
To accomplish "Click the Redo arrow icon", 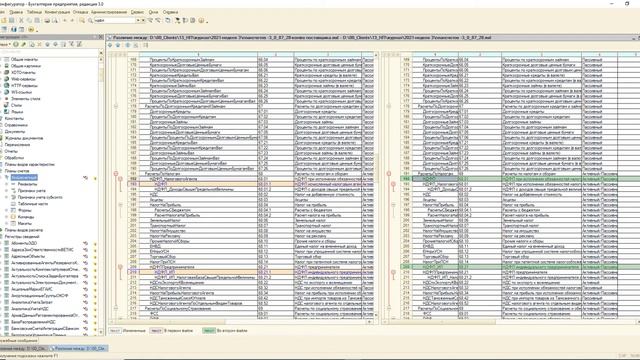I will pyautogui.click(x=72, y=20).
